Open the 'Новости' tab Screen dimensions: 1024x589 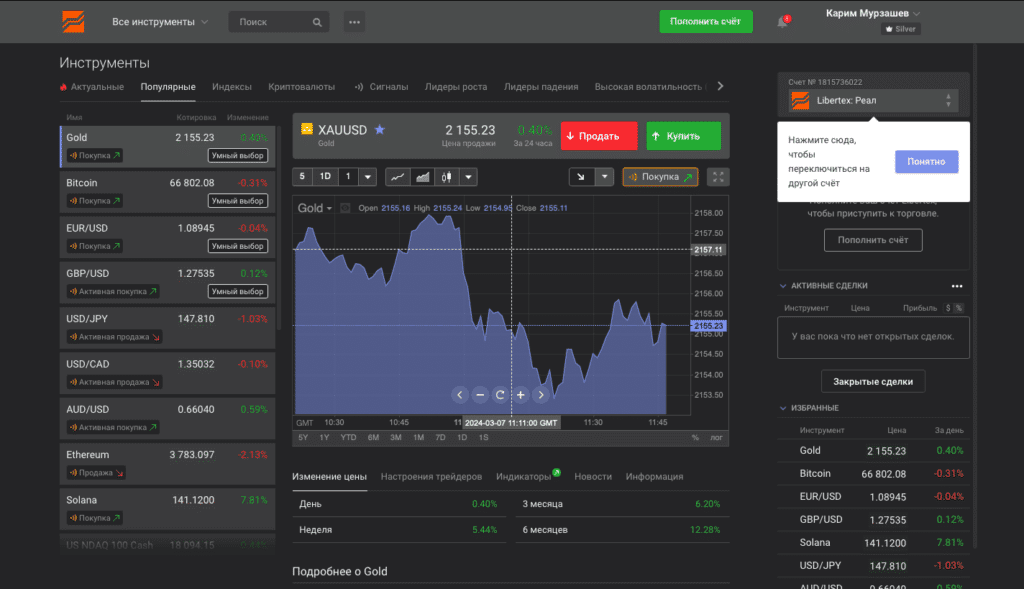[593, 477]
